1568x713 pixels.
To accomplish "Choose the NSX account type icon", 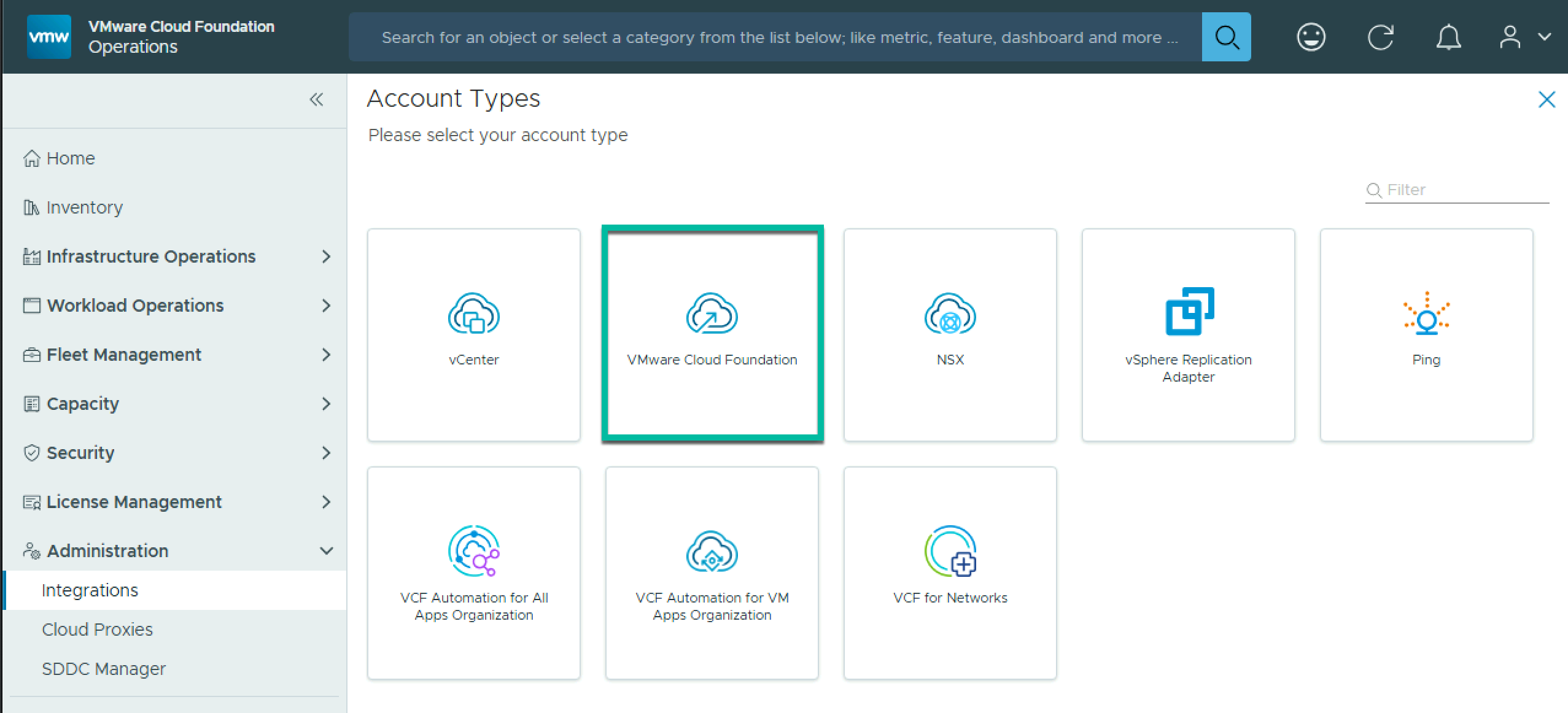I will 950,313.
